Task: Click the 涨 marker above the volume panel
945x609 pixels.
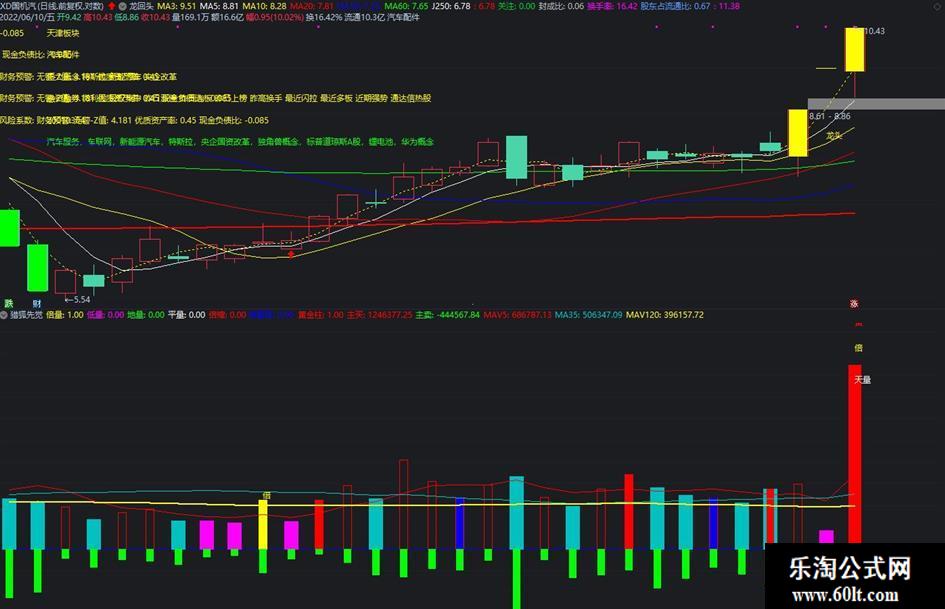Action: click(x=854, y=303)
